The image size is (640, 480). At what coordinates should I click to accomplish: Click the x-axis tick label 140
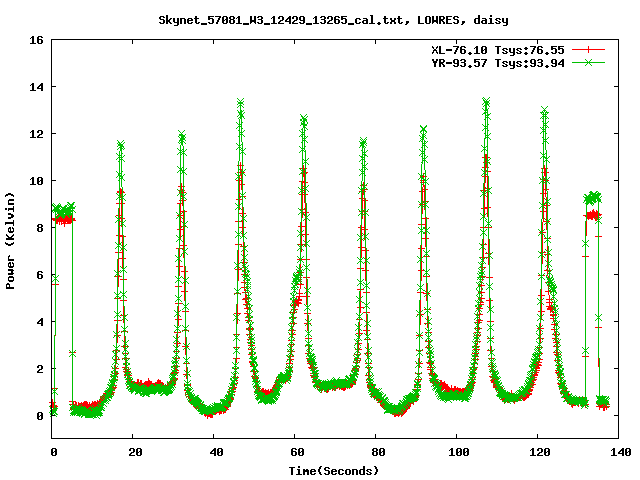pyautogui.click(x=621, y=452)
